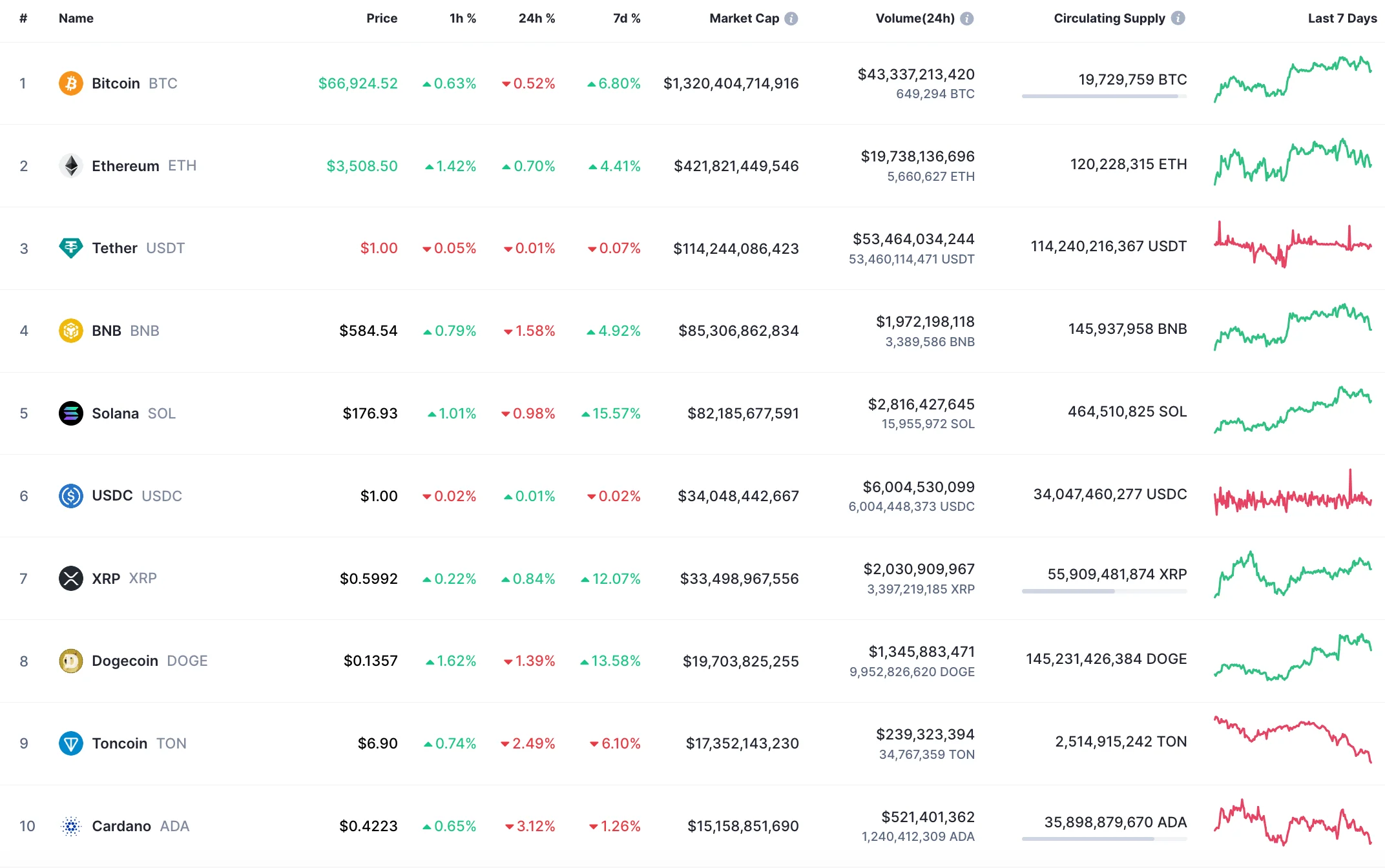
Task: Open the Volume(24h) info icon
Action: click(967, 19)
